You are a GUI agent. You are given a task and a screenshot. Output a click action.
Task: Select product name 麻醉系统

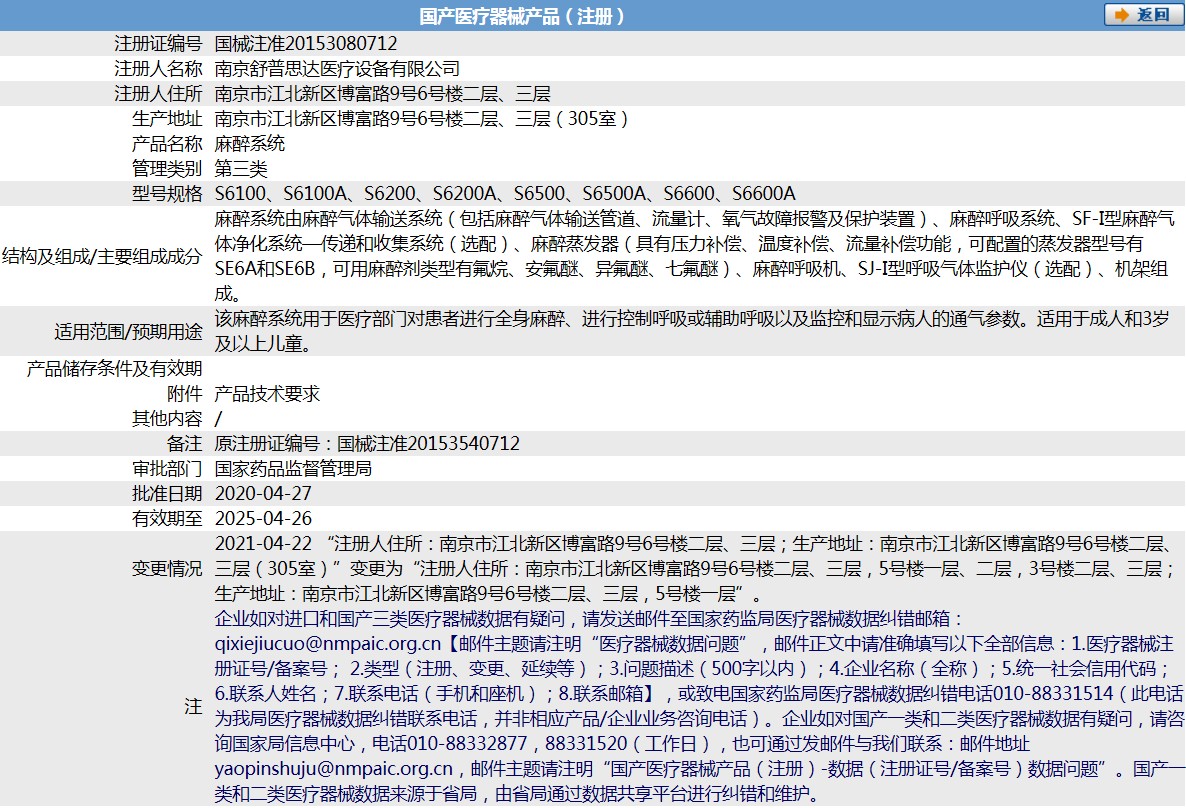pos(250,144)
